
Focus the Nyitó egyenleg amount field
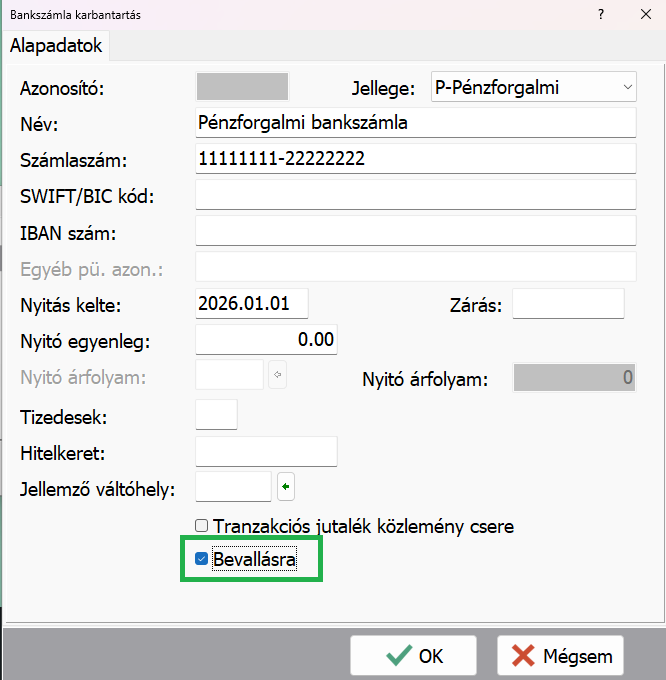coord(266,340)
